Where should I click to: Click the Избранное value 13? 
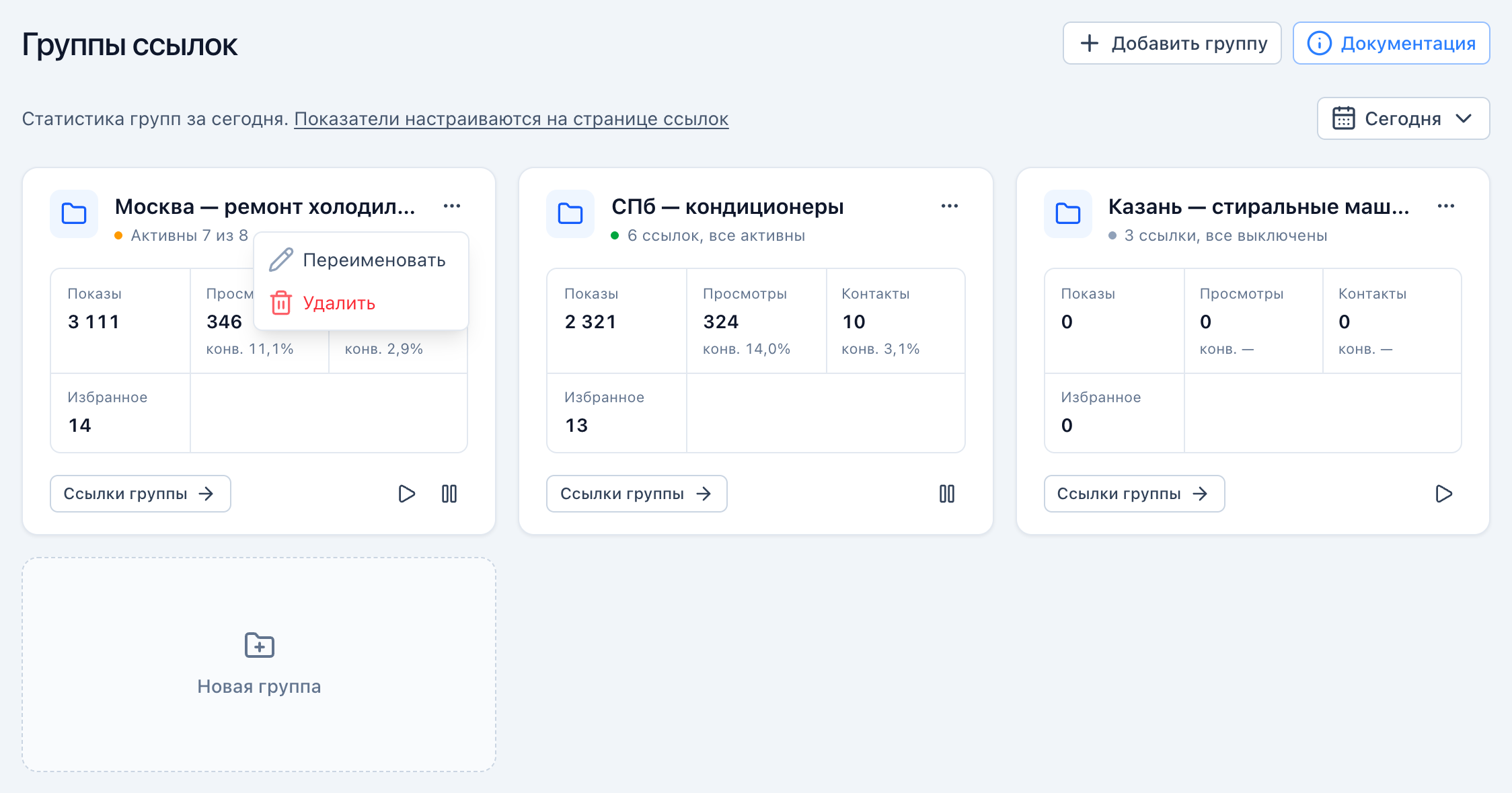point(576,426)
